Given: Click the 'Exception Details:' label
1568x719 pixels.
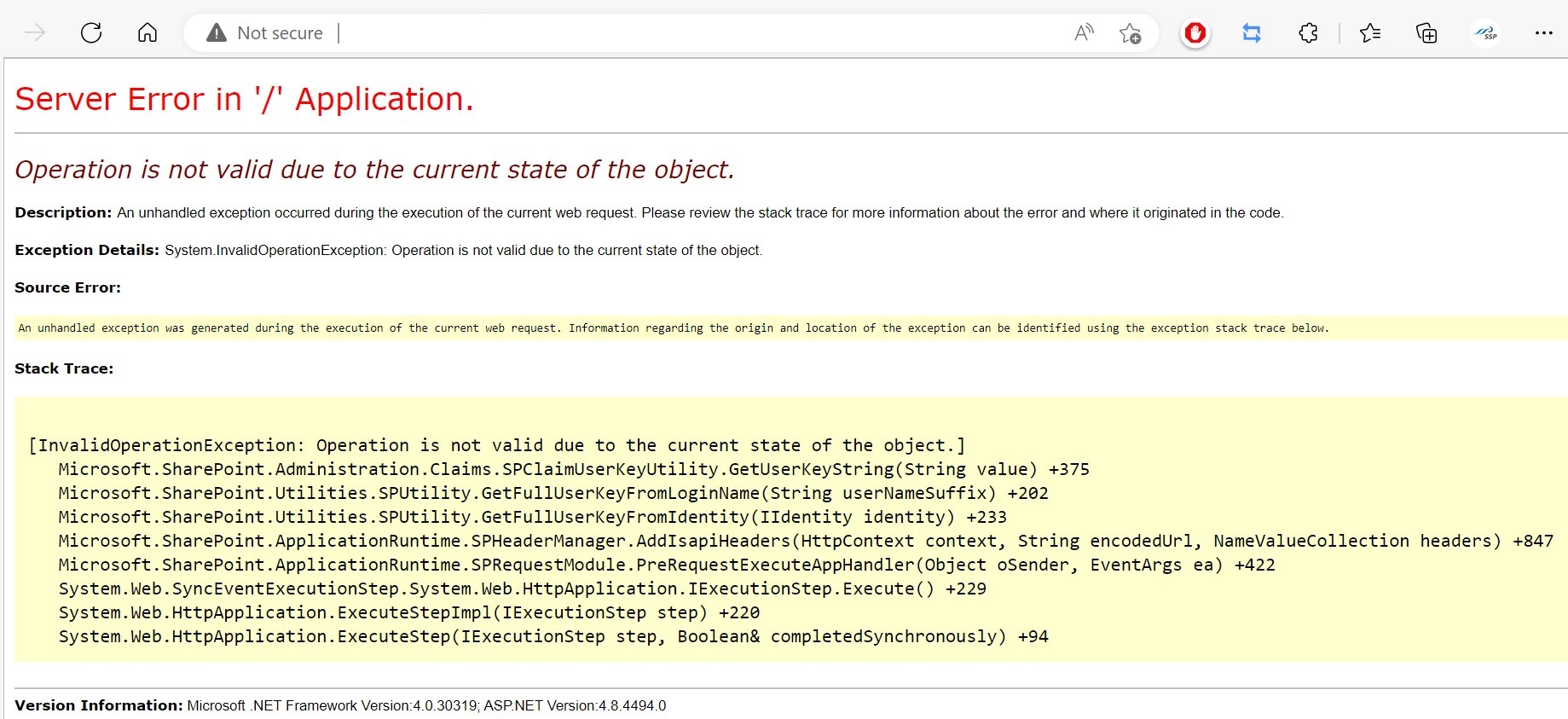Looking at the screenshot, I should pyautogui.click(x=87, y=250).
